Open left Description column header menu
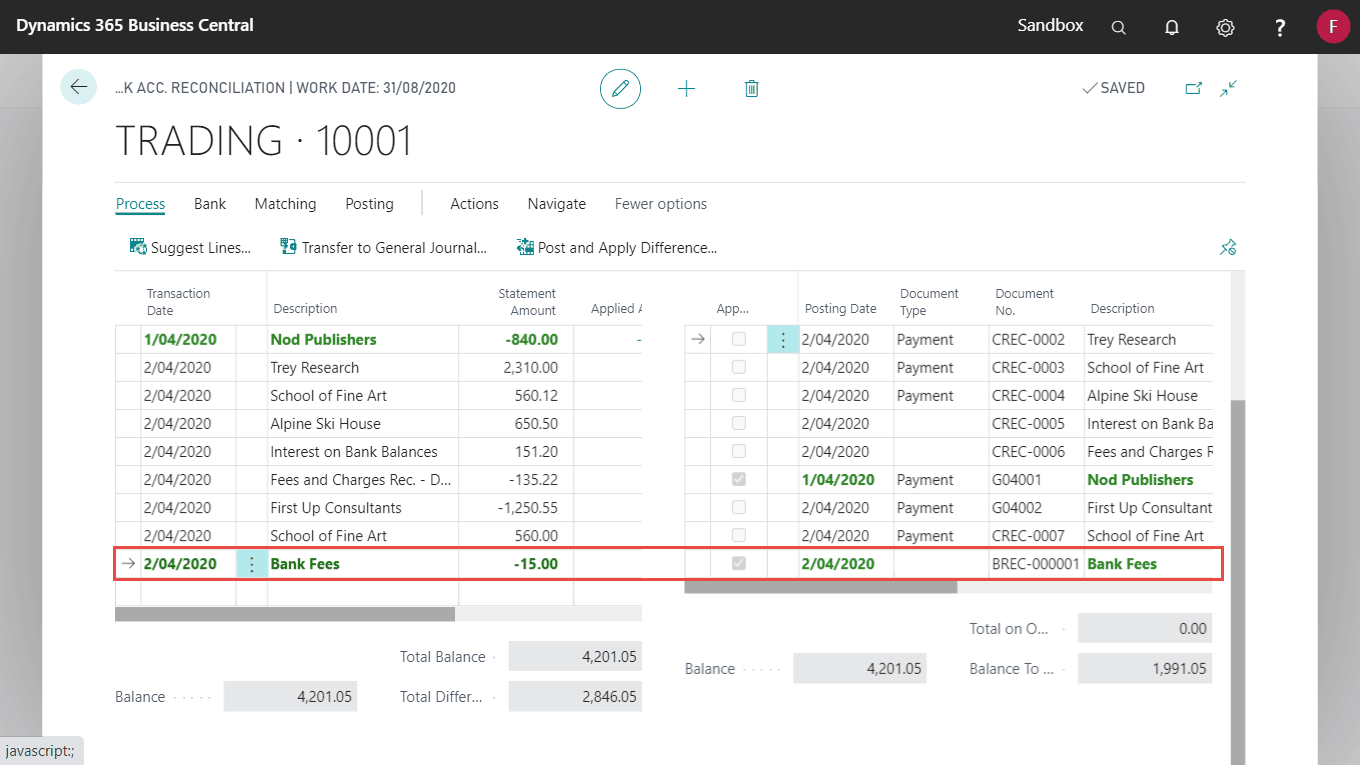Image resolution: width=1360 pixels, height=766 pixels. [x=305, y=309]
